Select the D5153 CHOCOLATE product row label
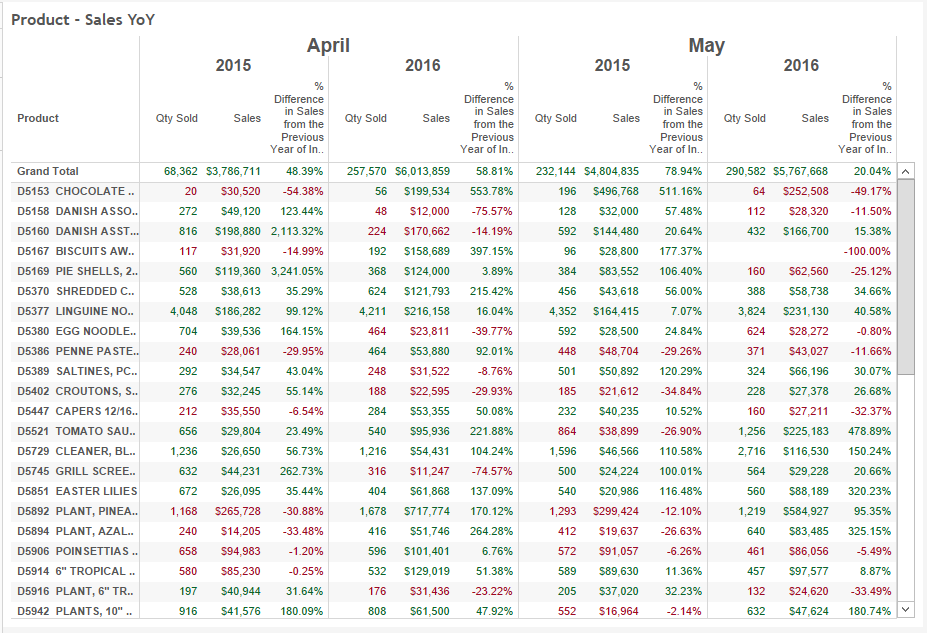Screen dimensions: 927x633 (76, 191)
